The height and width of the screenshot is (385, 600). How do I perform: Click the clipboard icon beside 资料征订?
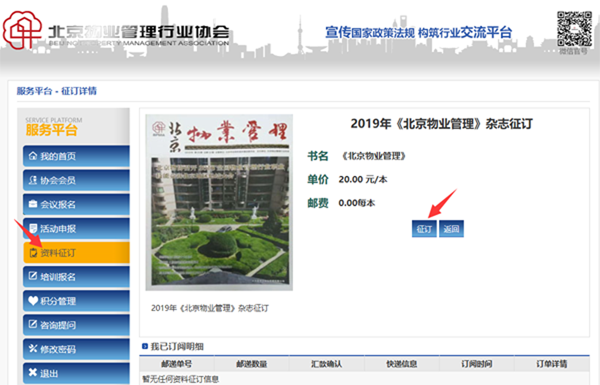[x=33, y=253]
